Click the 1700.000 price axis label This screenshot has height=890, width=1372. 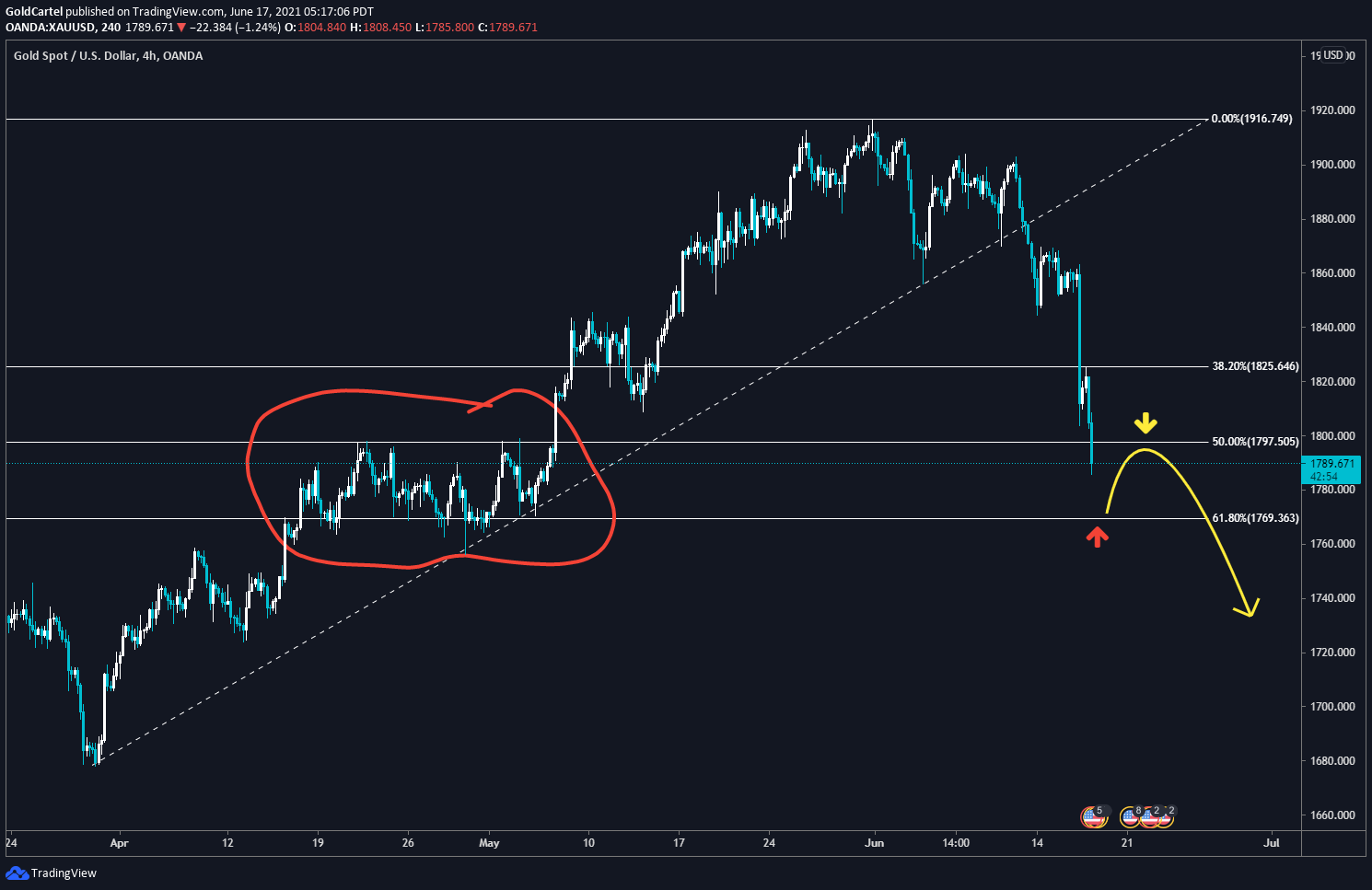(x=1332, y=707)
